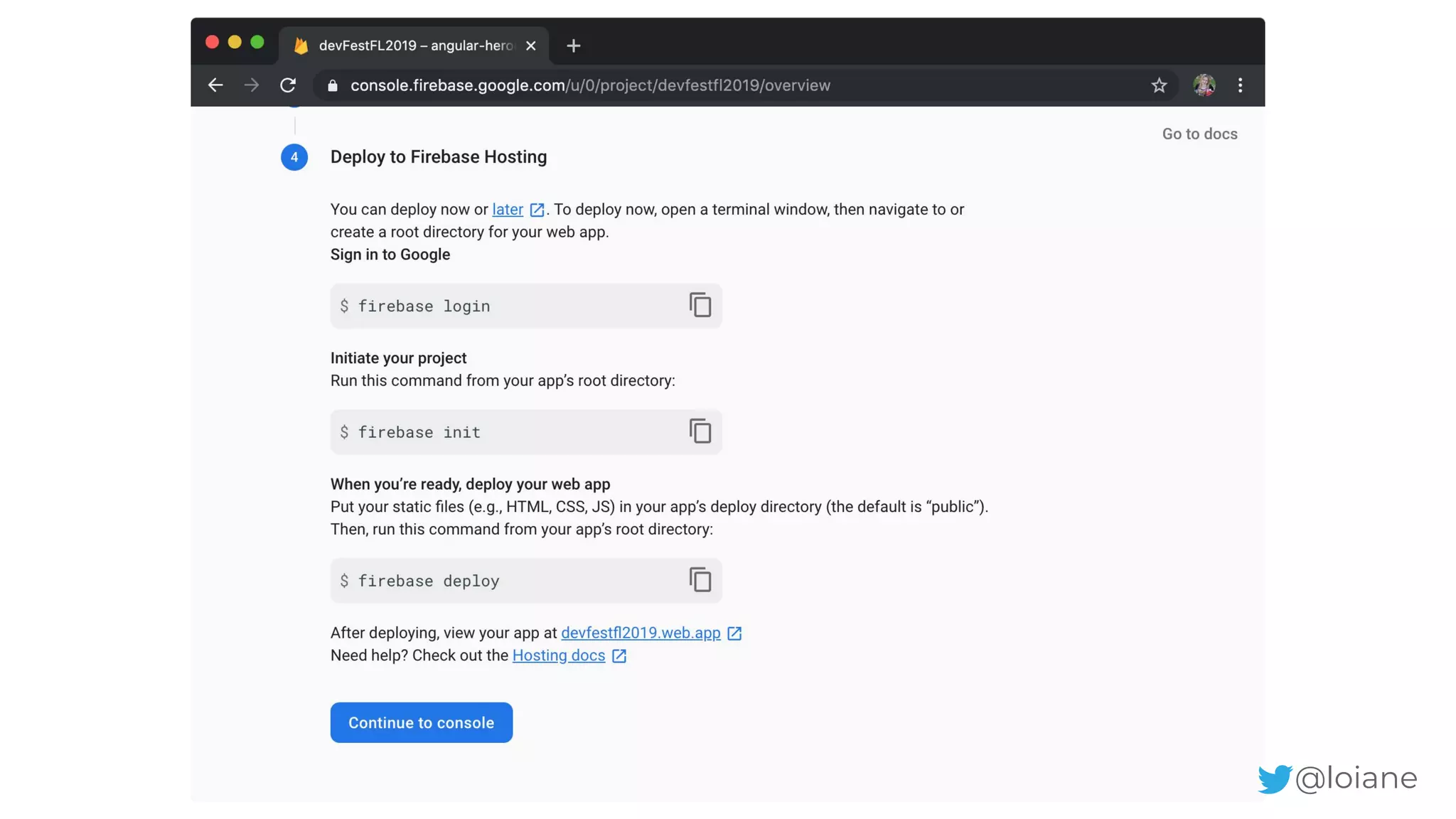Open a new browser tab
This screenshot has height=819, width=1456.
[x=573, y=46]
